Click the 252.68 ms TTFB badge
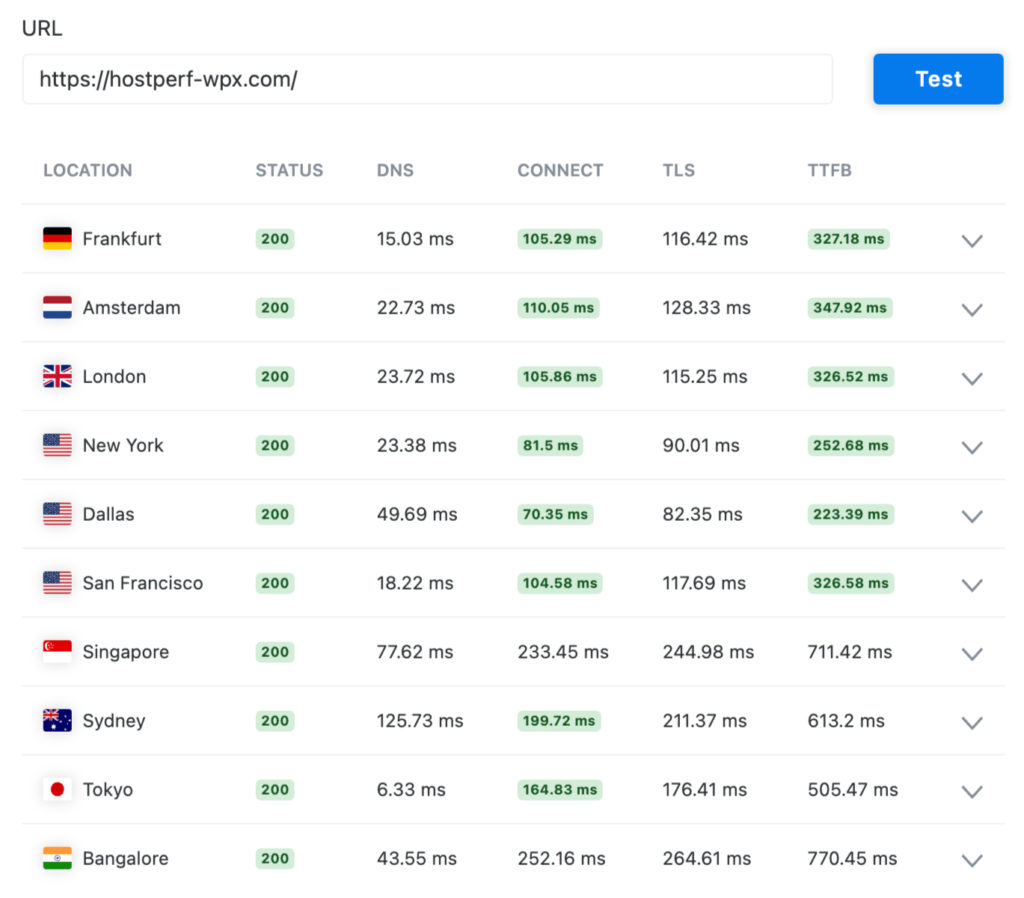 coord(850,445)
